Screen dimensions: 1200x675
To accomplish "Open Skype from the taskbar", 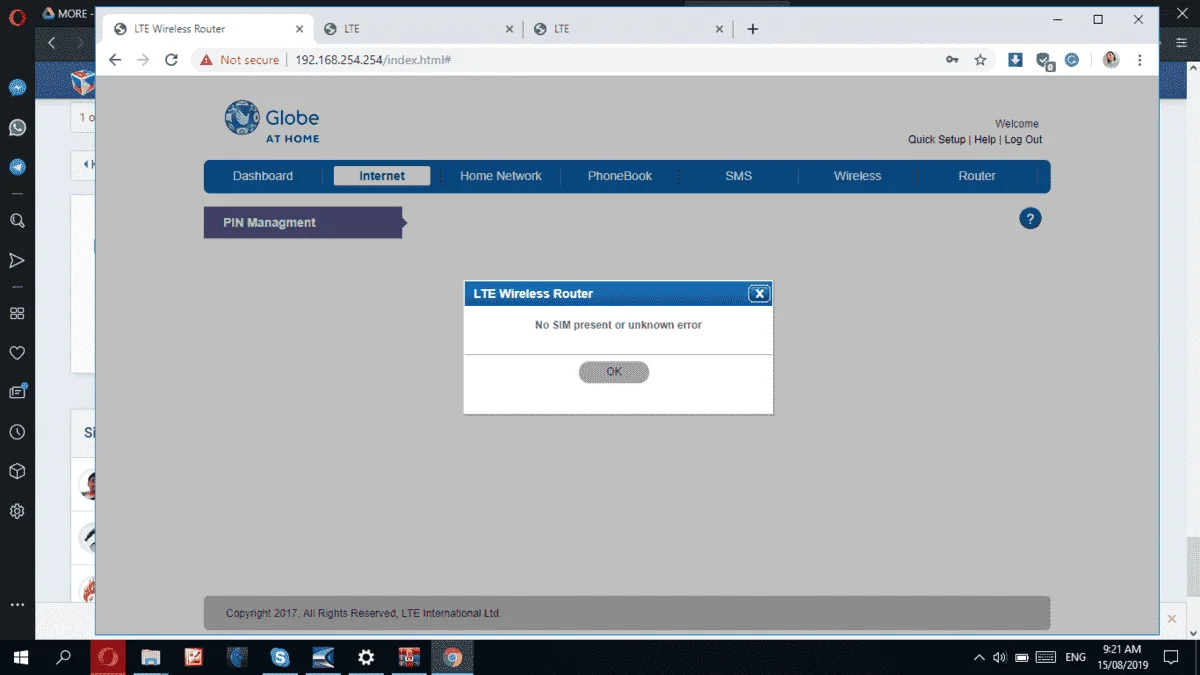I will tap(280, 657).
